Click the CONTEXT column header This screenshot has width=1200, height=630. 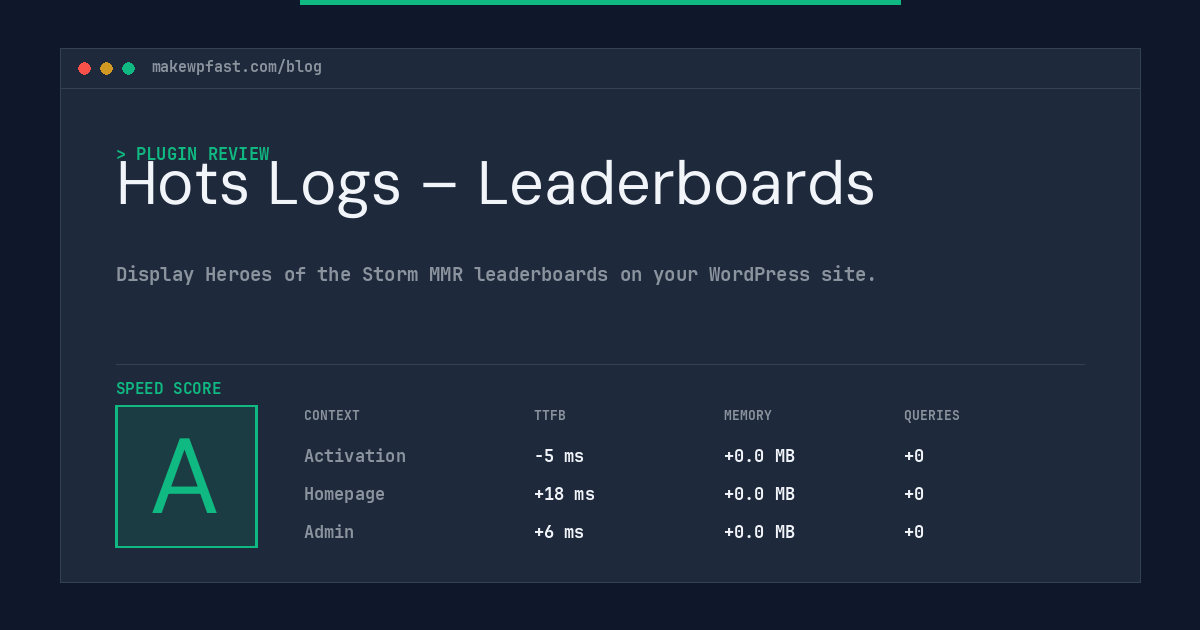coord(332,416)
